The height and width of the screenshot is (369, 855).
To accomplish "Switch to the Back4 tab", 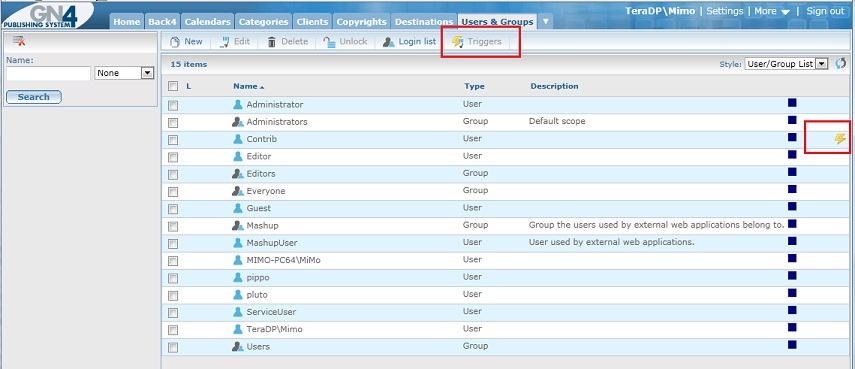I will pos(162,22).
